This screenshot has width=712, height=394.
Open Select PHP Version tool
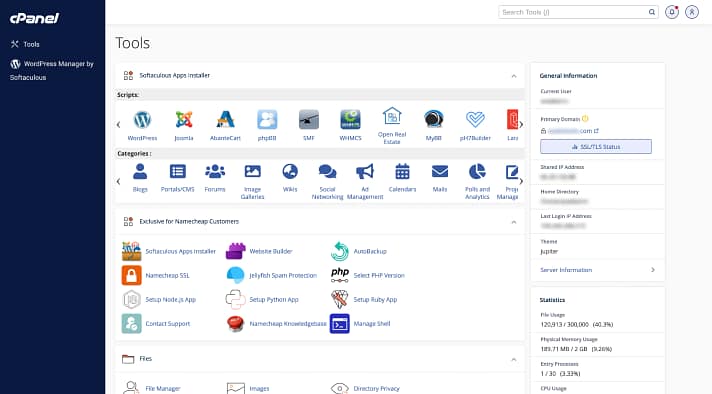379,276
